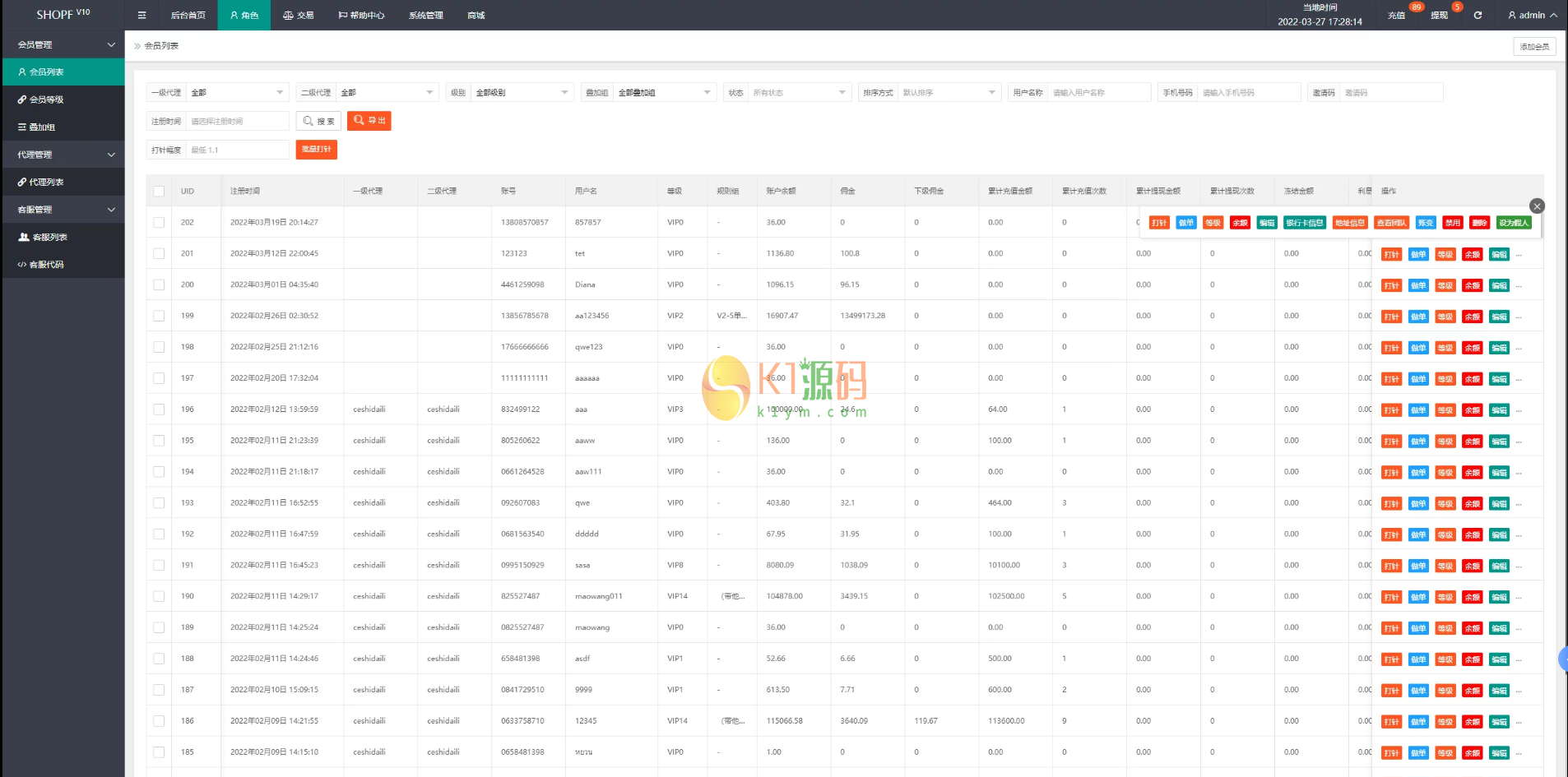Viewport: 1568px width, 777px height.
Task: Select the row checkbox for UID 196
Action: click(x=159, y=409)
